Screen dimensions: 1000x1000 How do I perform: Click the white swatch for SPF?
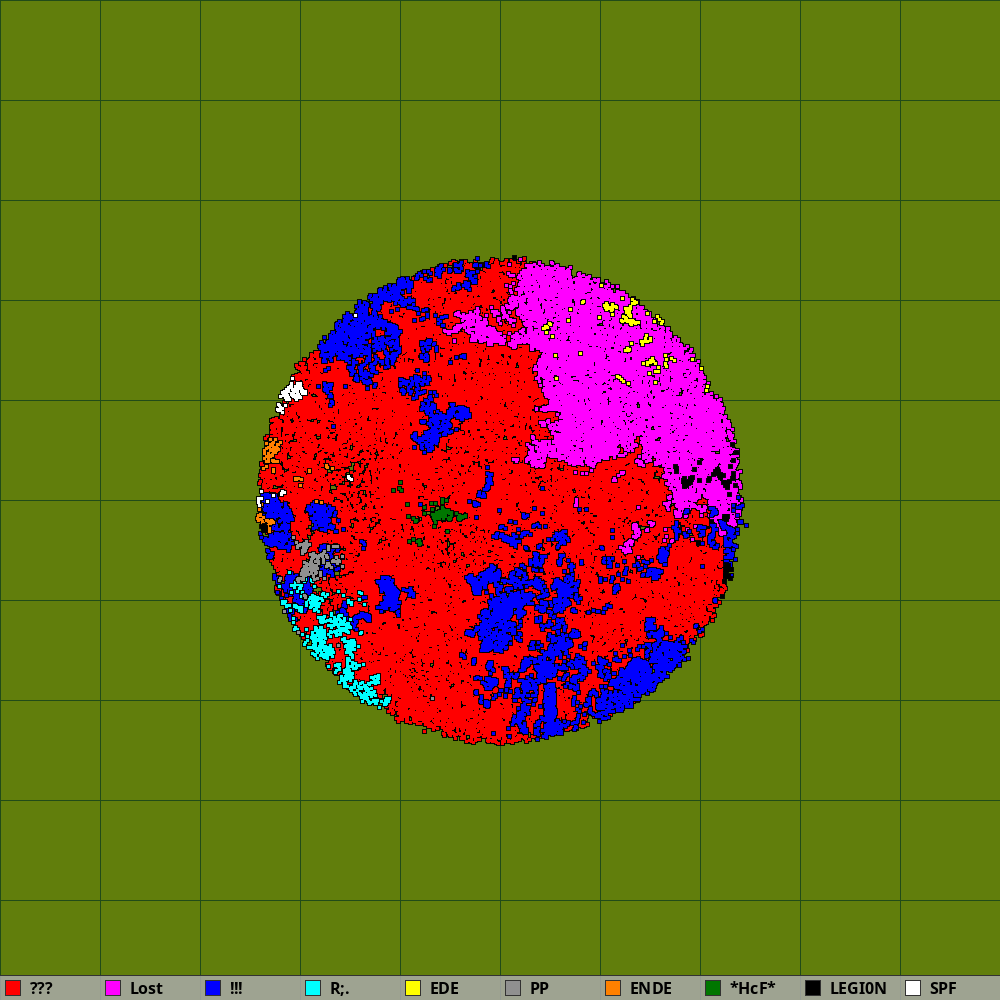coord(913,988)
